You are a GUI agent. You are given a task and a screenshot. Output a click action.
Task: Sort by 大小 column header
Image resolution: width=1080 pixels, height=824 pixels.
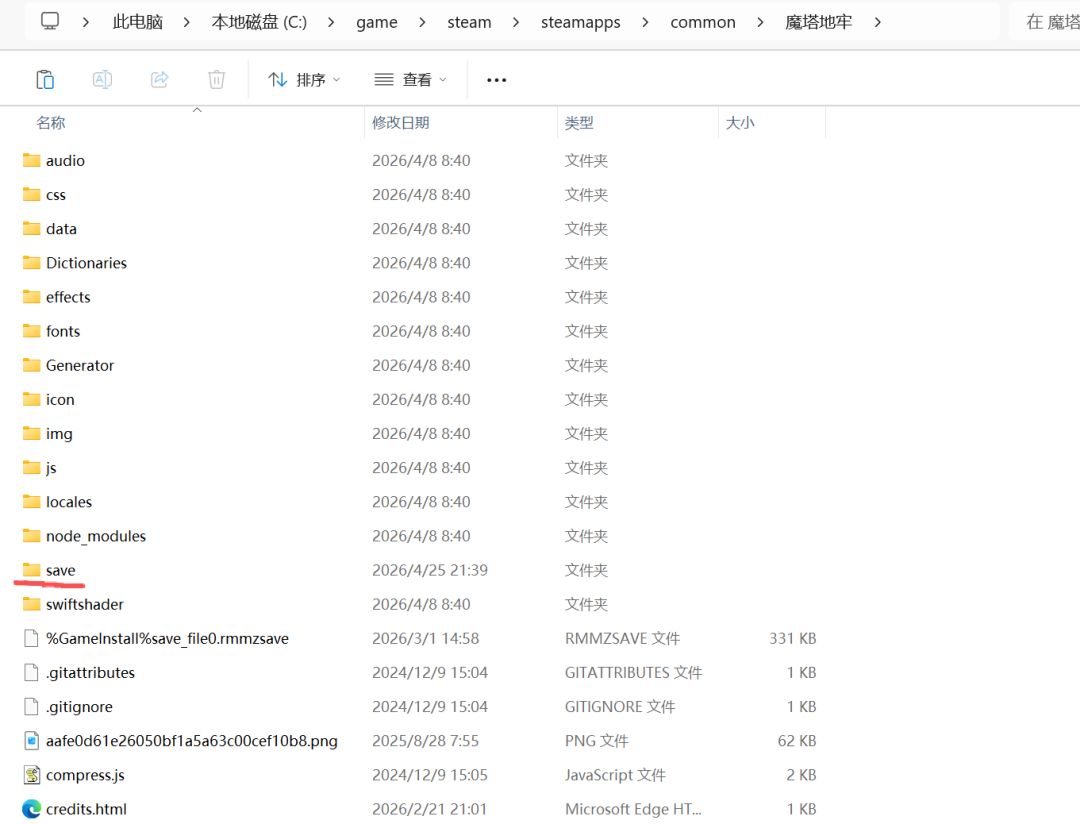click(x=740, y=123)
